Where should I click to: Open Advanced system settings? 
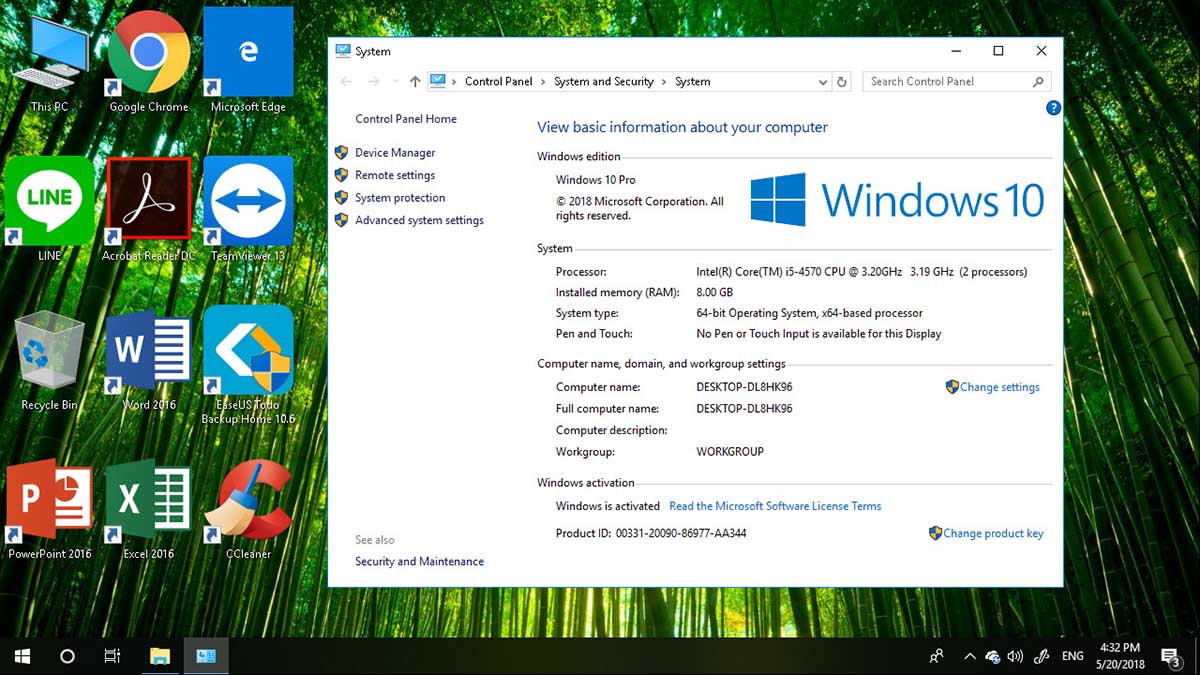click(419, 220)
